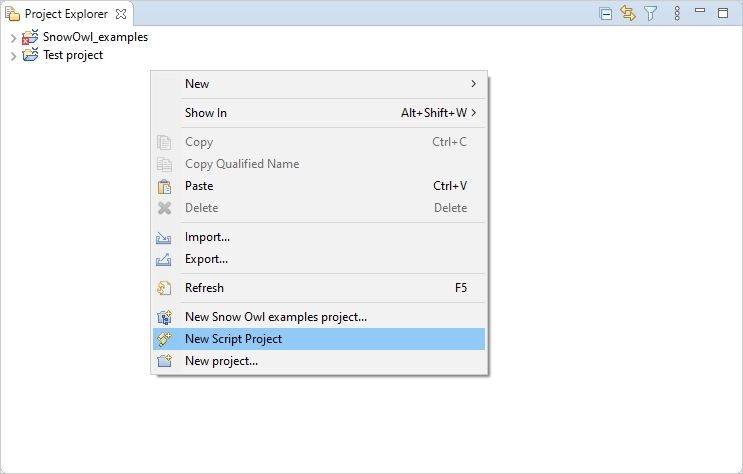The height and width of the screenshot is (474, 743).
Task: Click the Refresh icon in the menu
Action: pos(164,288)
